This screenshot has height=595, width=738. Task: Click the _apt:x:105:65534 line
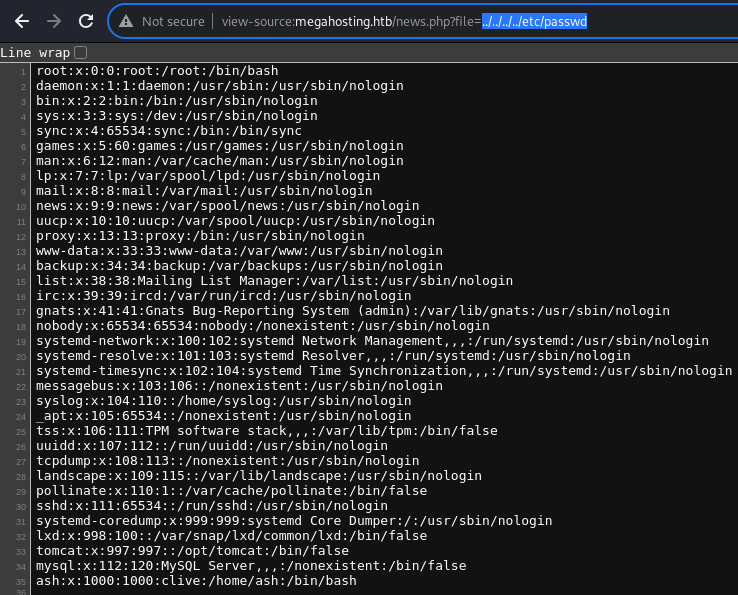click(x=224, y=416)
